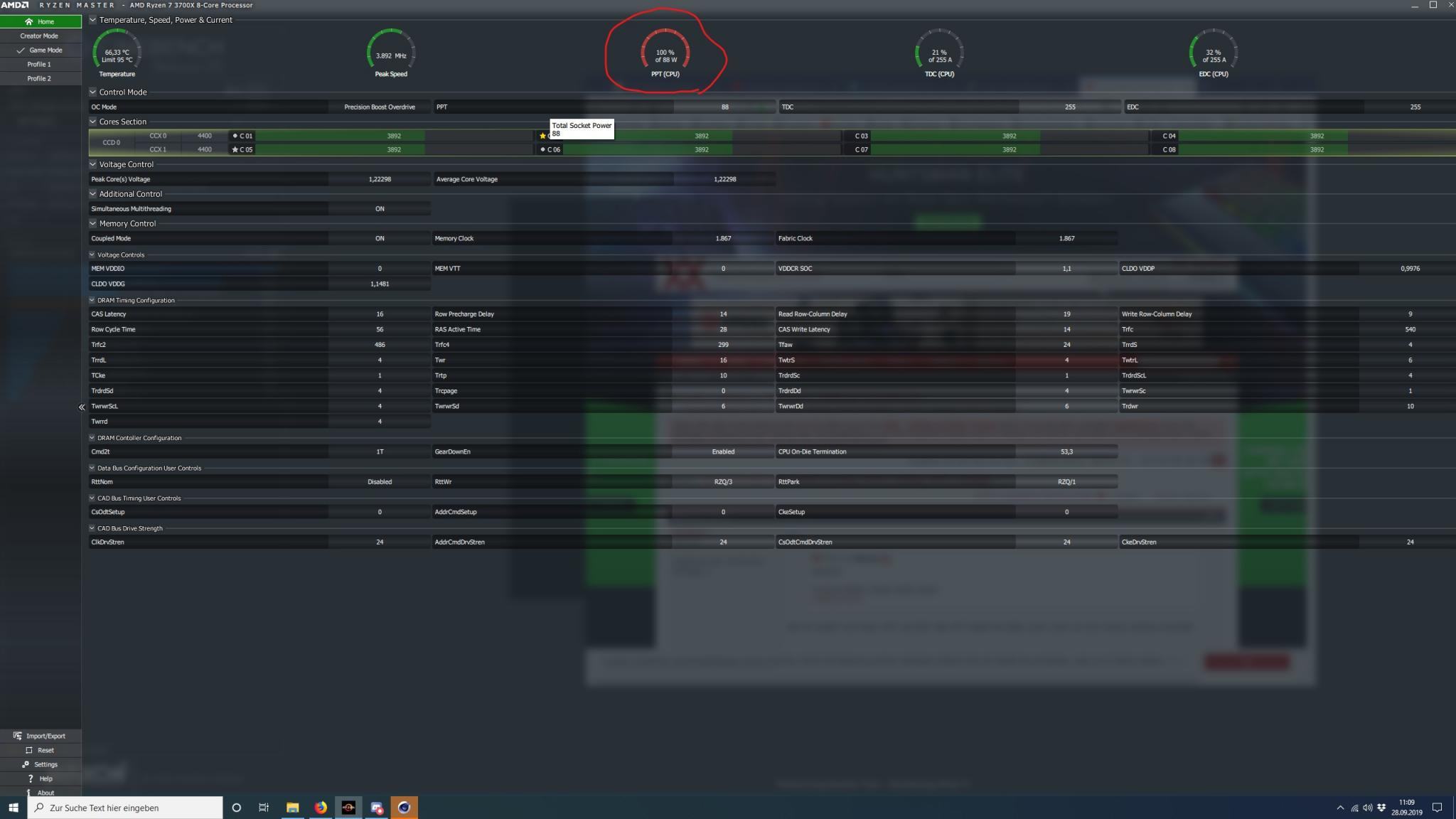Click the CAS Latency value 16
This screenshot has width=1456, height=819.
pyautogui.click(x=380, y=314)
